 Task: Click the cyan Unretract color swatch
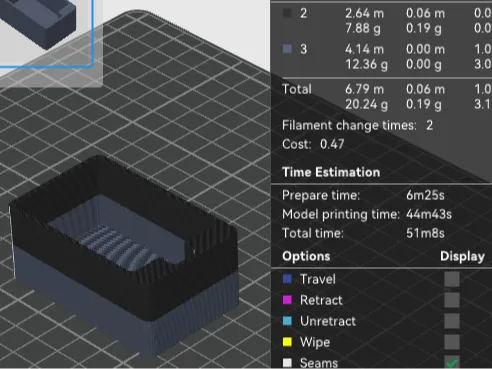pyautogui.click(x=287, y=321)
